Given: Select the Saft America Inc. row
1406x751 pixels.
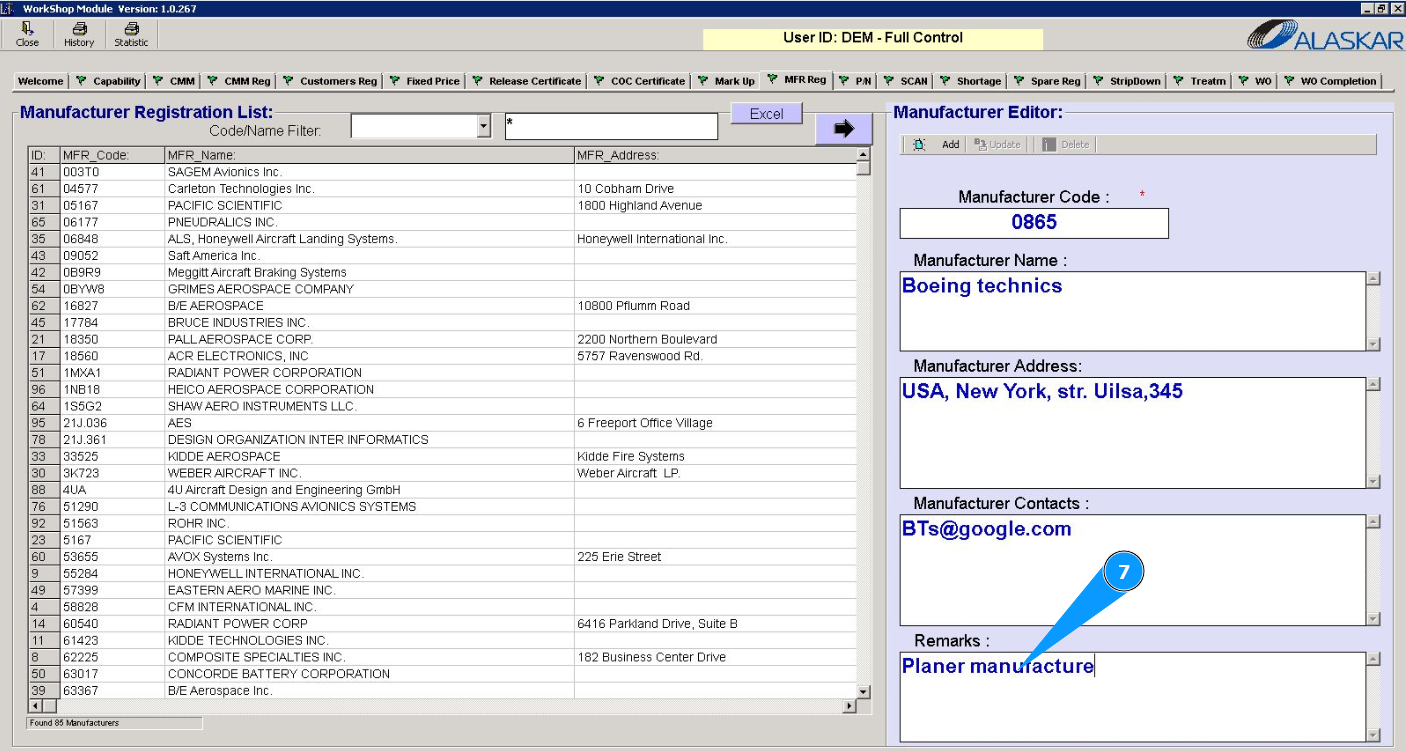Looking at the screenshot, I should (442, 256).
